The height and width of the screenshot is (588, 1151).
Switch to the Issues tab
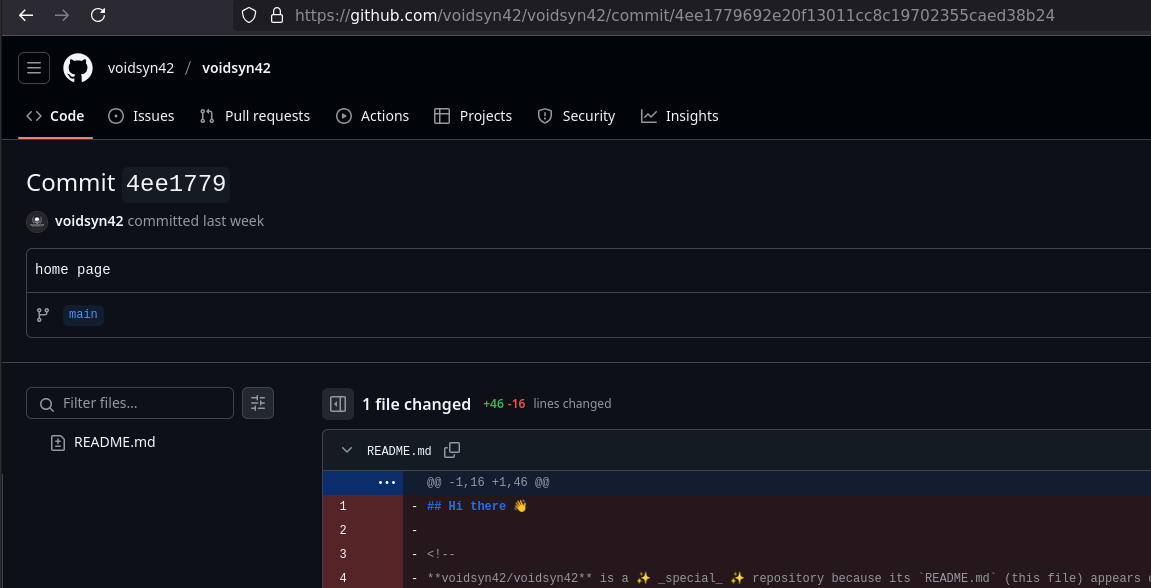(141, 116)
